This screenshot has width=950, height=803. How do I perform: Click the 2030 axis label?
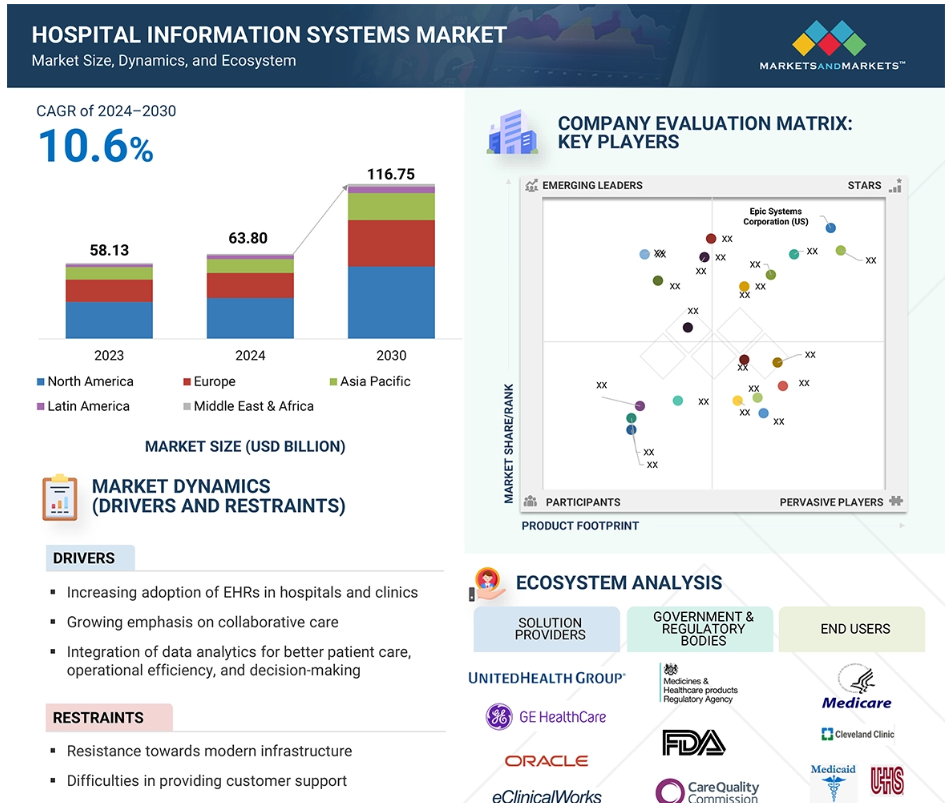391,356
